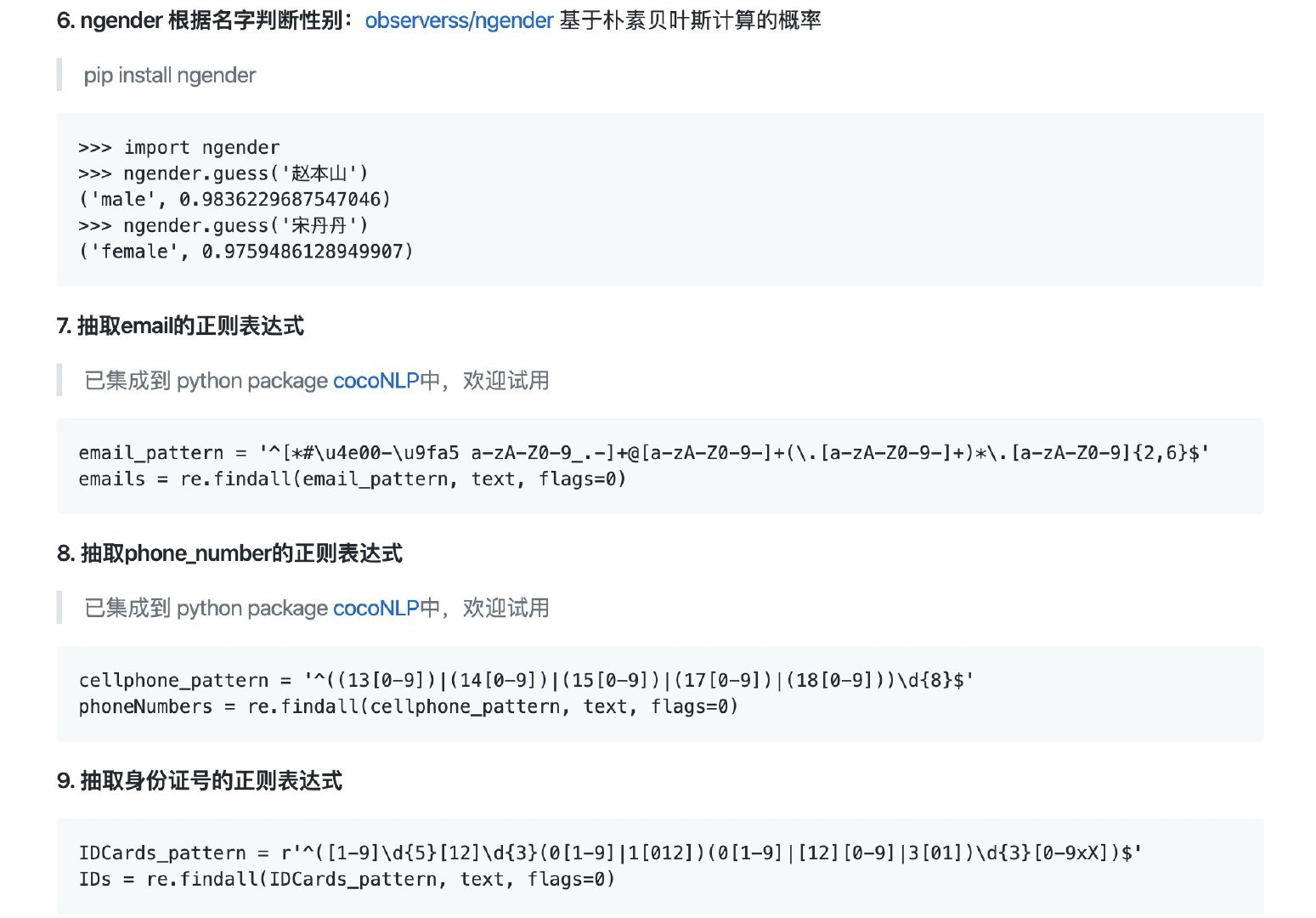
Task: Click the emails = re.findall code line
Action: (353, 479)
